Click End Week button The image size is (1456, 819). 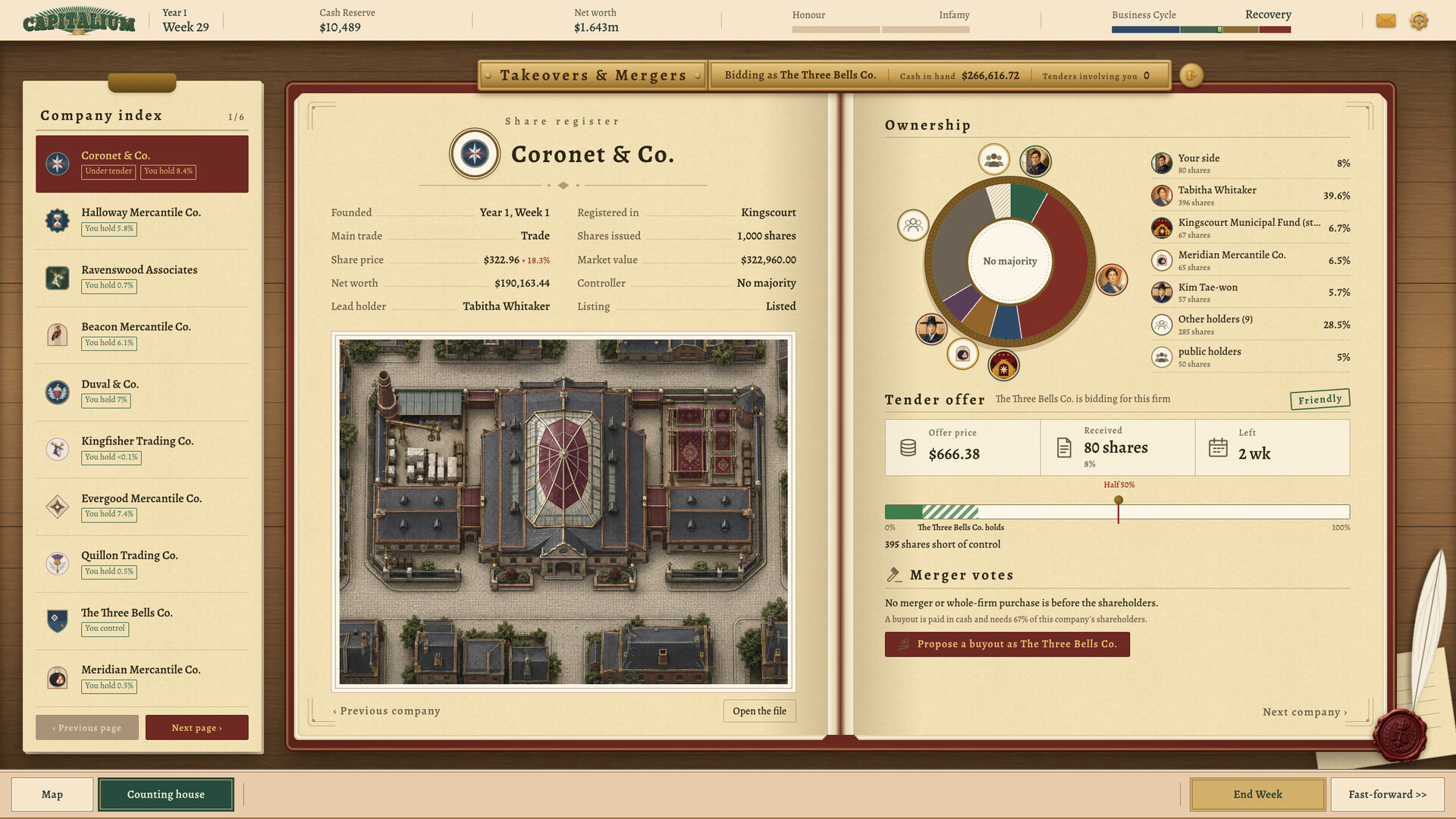[1257, 794]
